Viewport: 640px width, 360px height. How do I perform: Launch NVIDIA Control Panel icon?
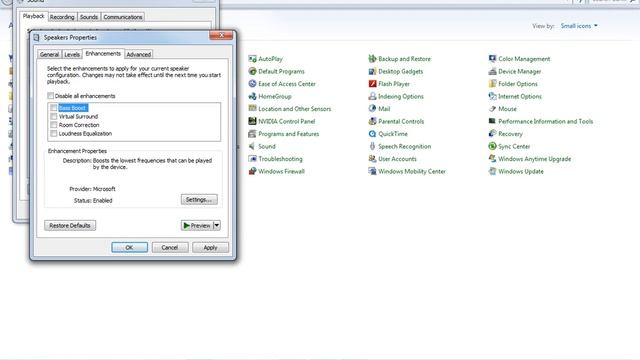coord(252,121)
